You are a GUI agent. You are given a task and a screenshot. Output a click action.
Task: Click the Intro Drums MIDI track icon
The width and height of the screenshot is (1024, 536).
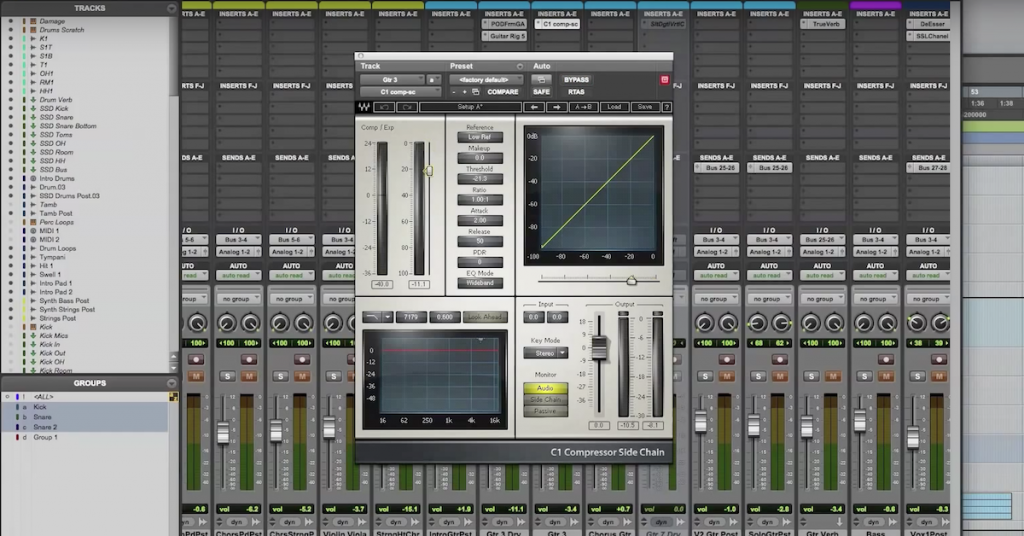[33, 178]
